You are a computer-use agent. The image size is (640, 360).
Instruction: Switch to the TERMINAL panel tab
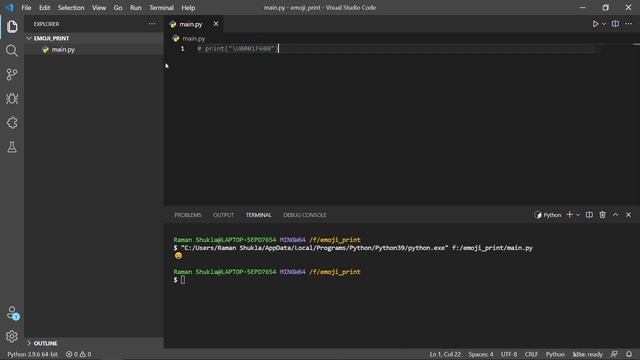pyautogui.click(x=258, y=215)
